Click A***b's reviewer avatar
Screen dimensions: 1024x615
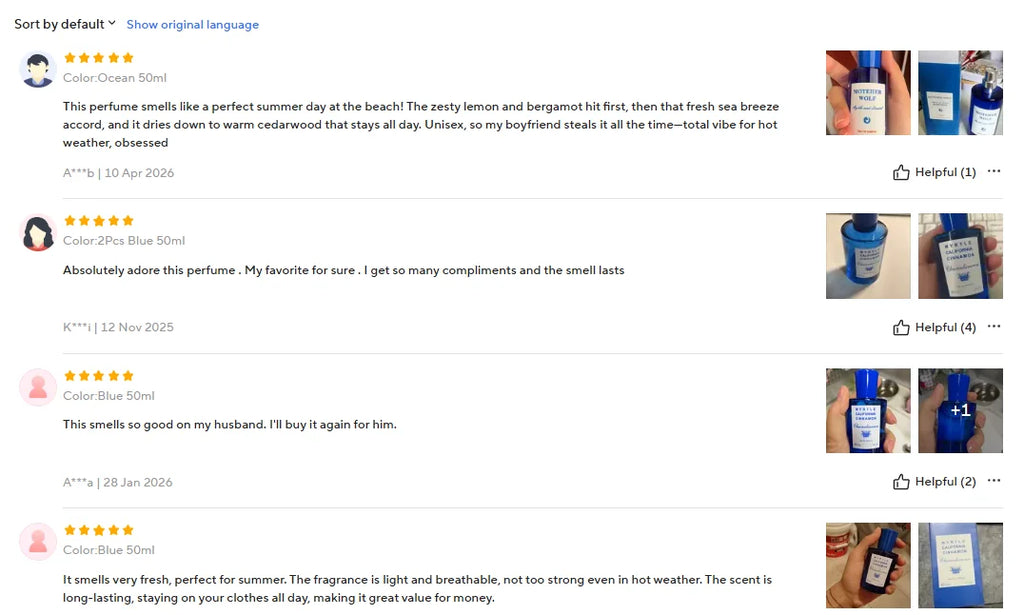click(38, 69)
